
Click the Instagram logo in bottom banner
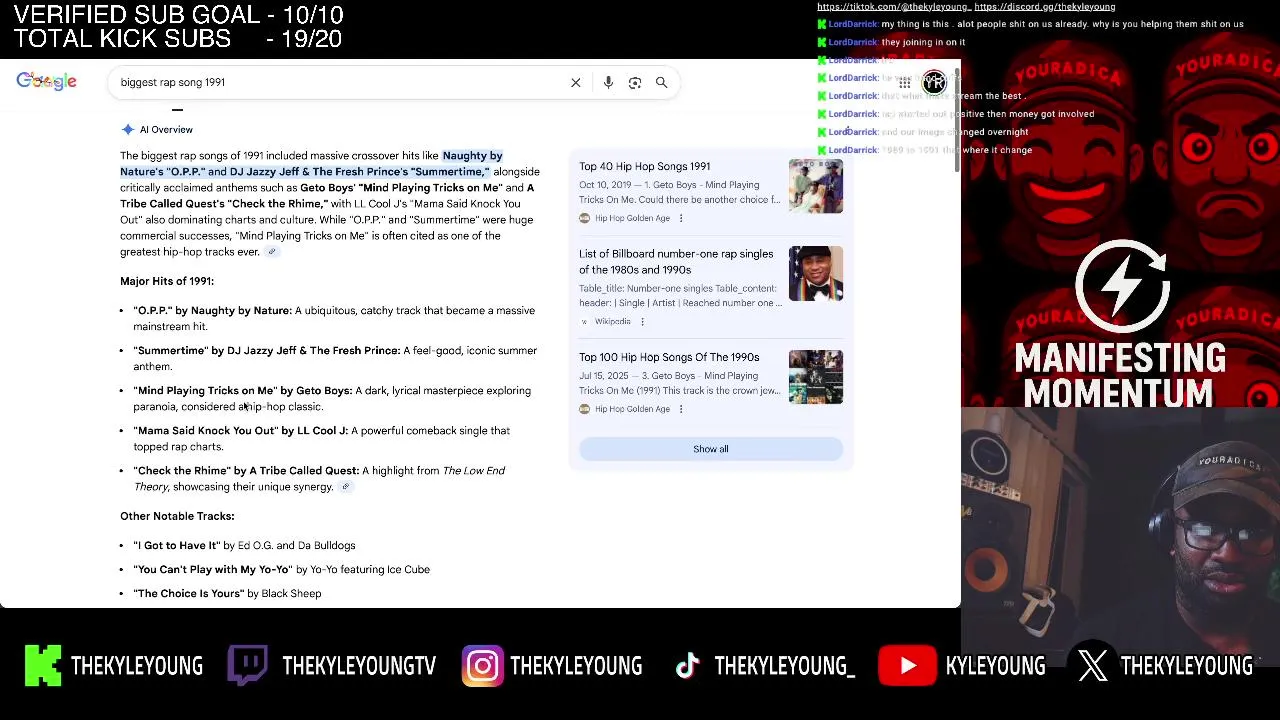(x=482, y=666)
